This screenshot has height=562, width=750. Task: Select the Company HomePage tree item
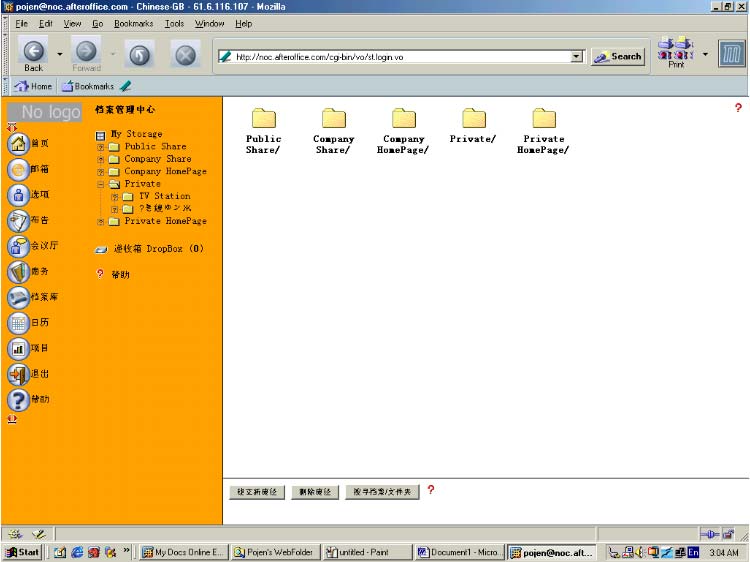(x=165, y=171)
